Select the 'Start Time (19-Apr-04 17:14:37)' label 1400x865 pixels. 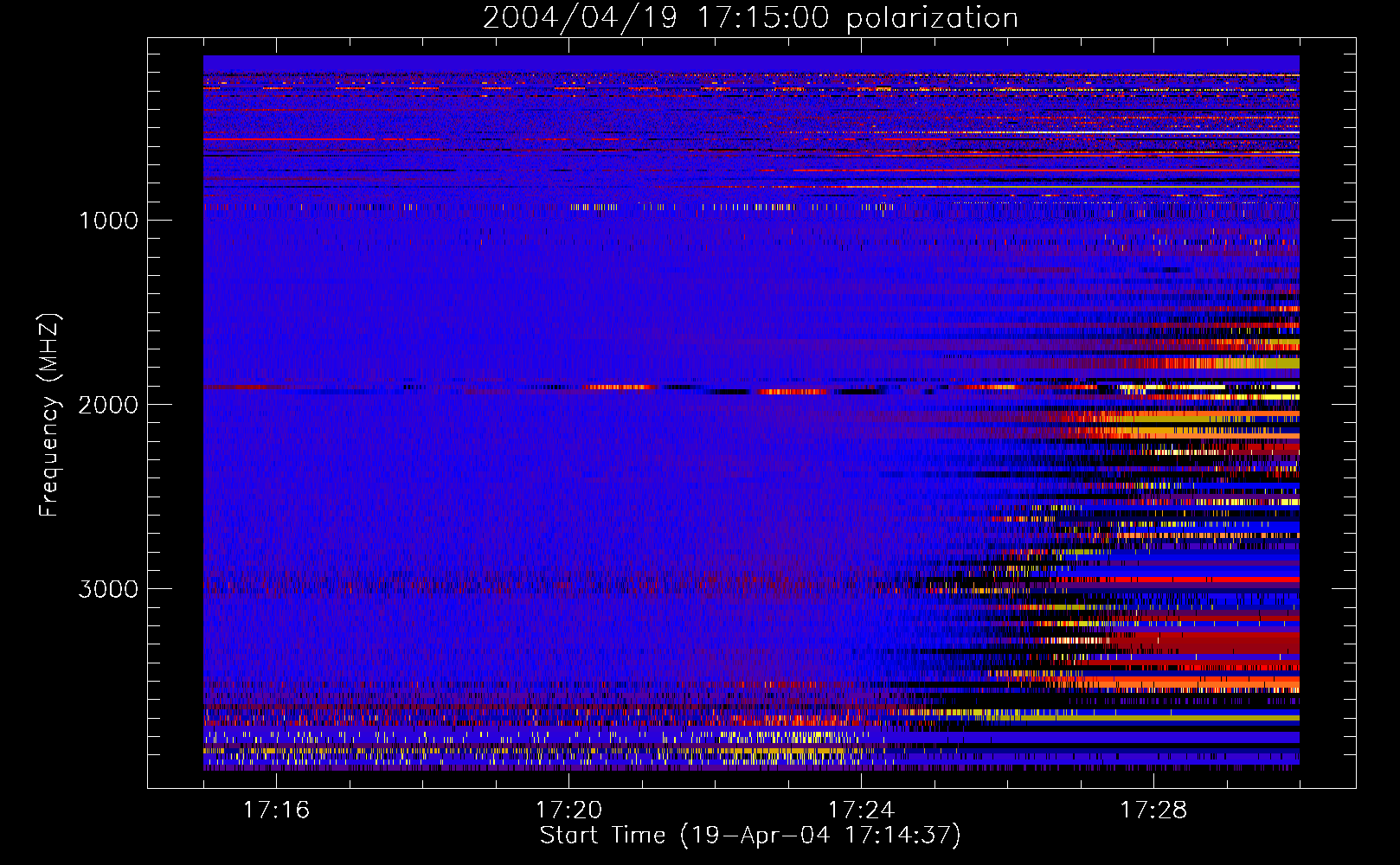click(x=750, y=836)
